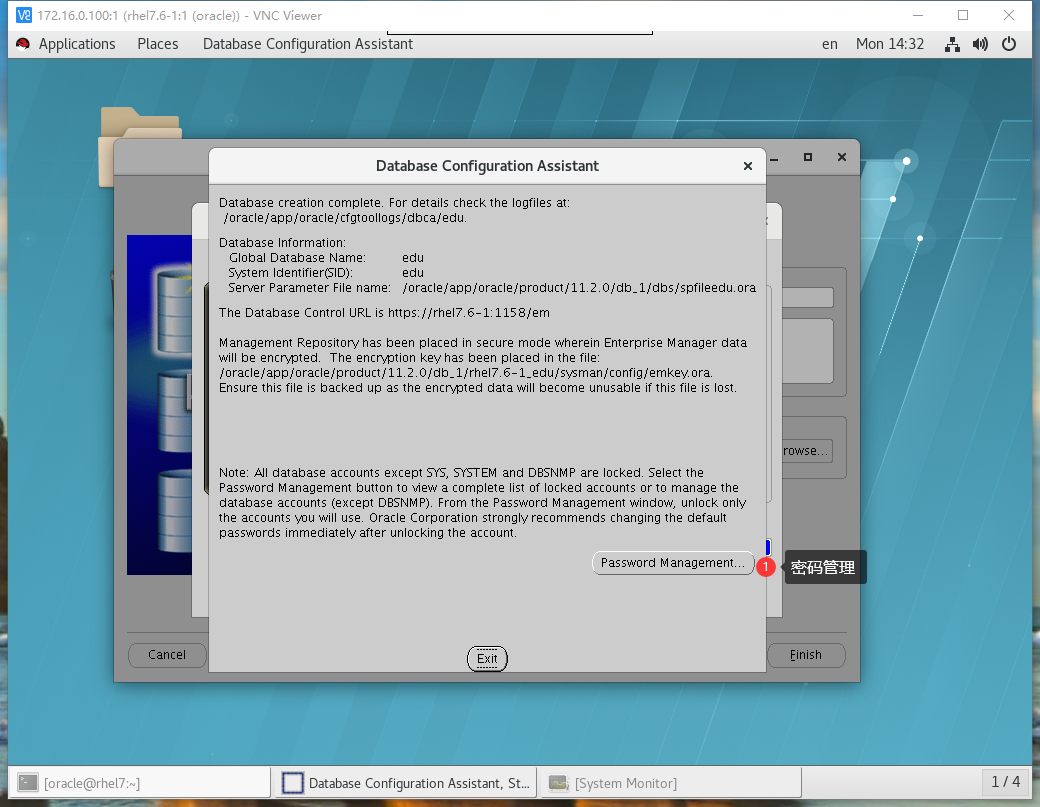Click the database cylinders illustration in the DBCA window

pyautogui.click(x=161, y=404)
